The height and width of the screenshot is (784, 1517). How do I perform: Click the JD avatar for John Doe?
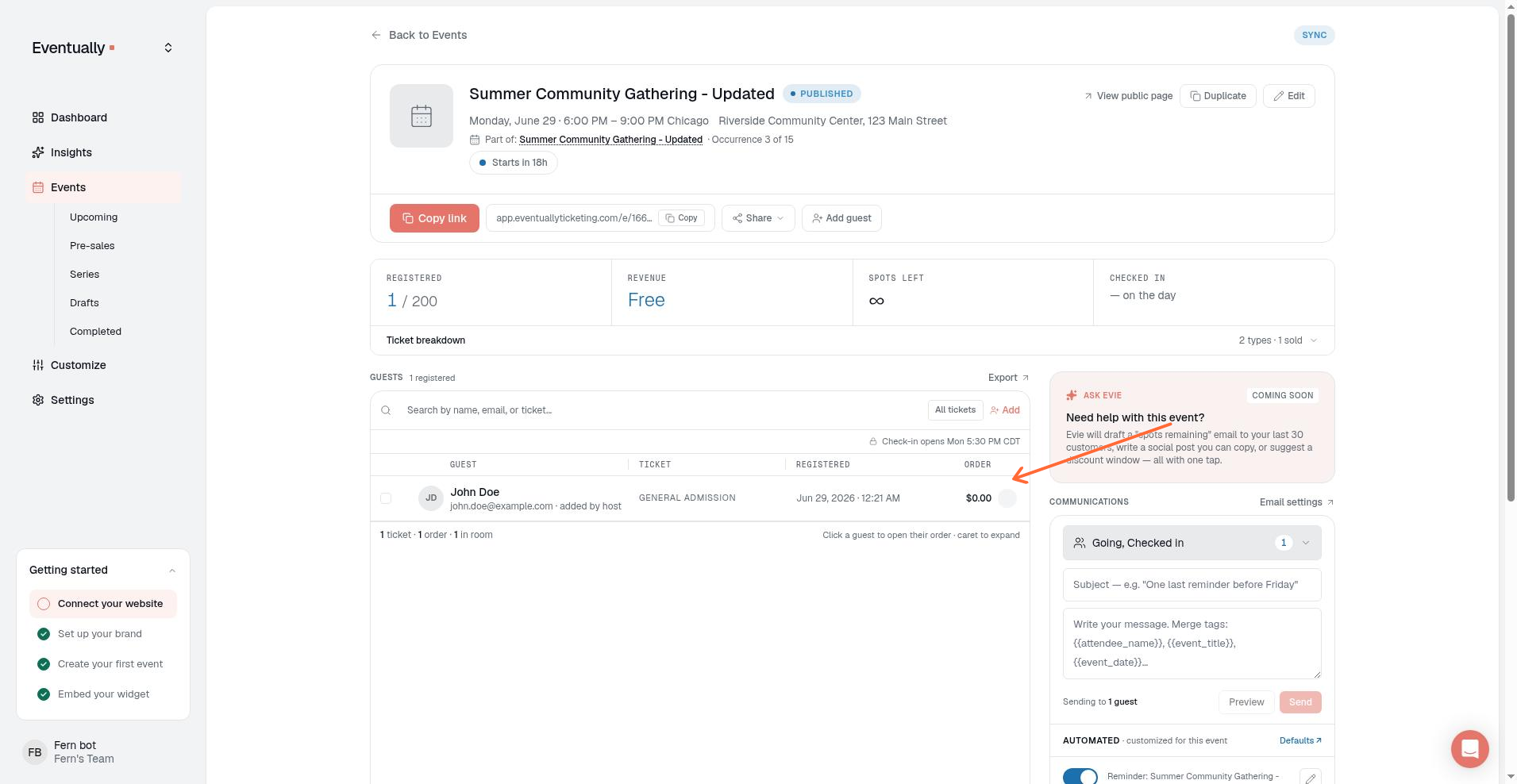430,498
